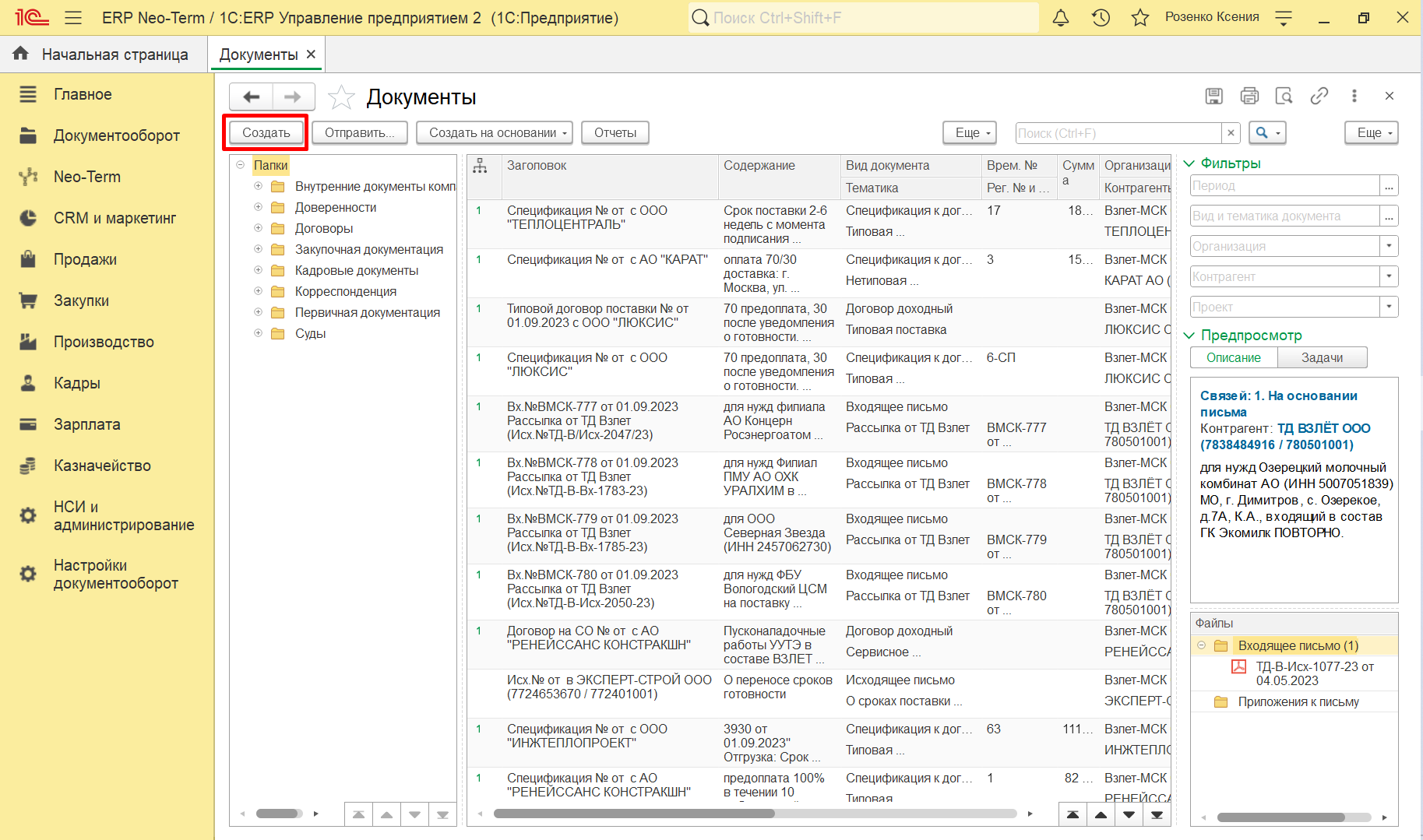1423x840 pixels.
Task: Click the forward navigation arrow
Action: coord(293,97)
